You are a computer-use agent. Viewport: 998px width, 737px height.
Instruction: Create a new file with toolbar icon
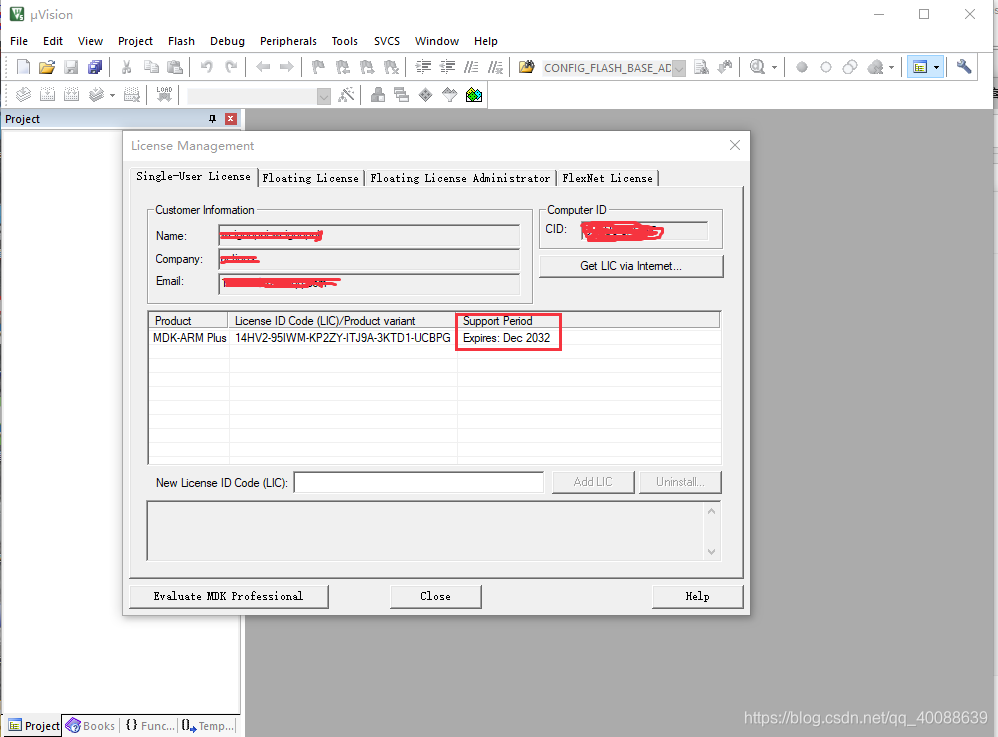coord(24,67)
